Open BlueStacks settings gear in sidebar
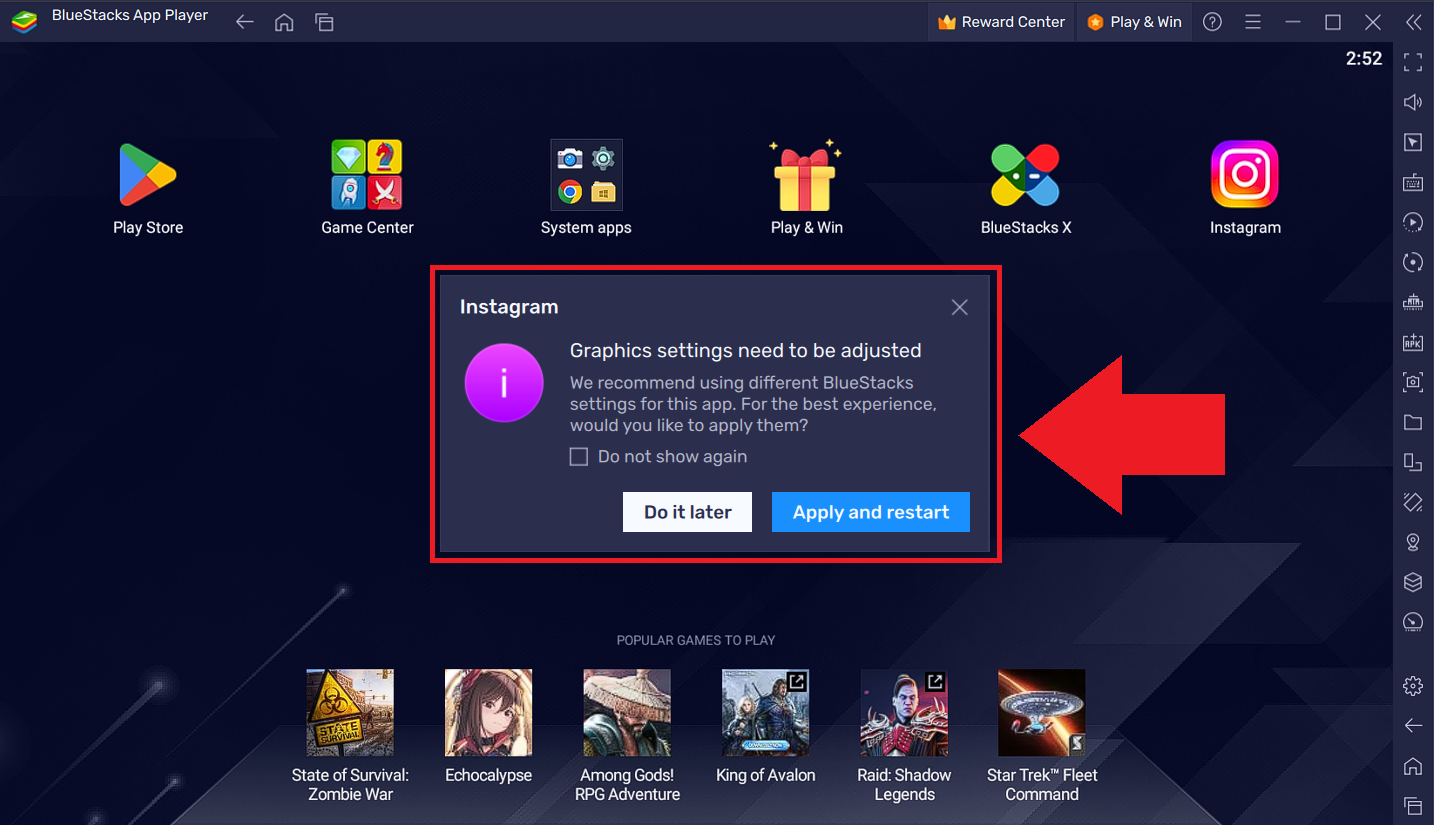 (1413, 686)
